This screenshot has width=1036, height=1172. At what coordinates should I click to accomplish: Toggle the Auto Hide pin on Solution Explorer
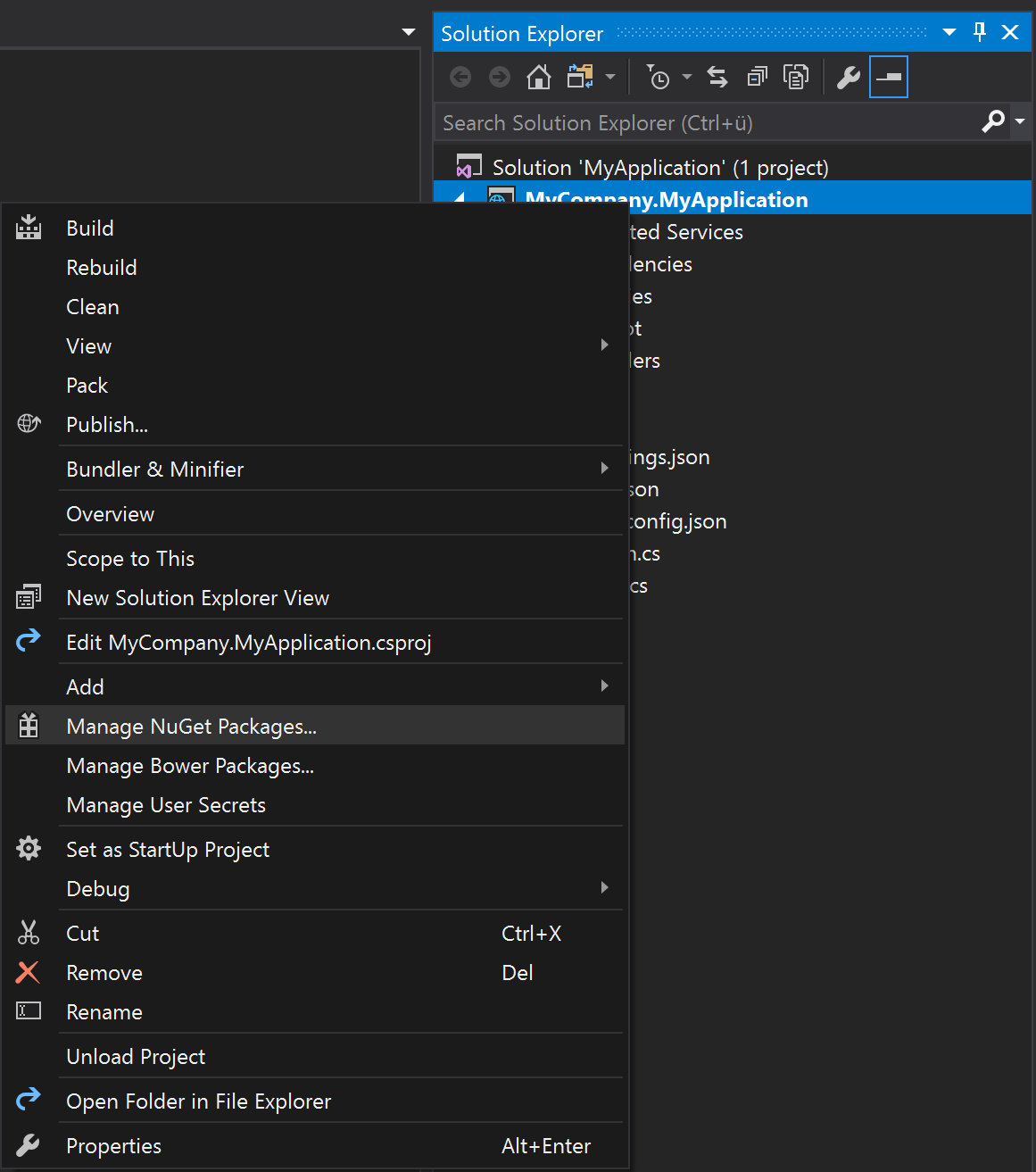point(980,33)
